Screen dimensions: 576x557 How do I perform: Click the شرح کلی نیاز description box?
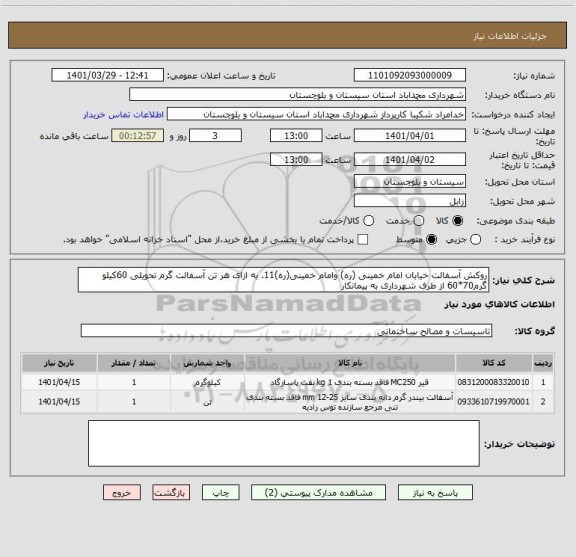[283, 280]
